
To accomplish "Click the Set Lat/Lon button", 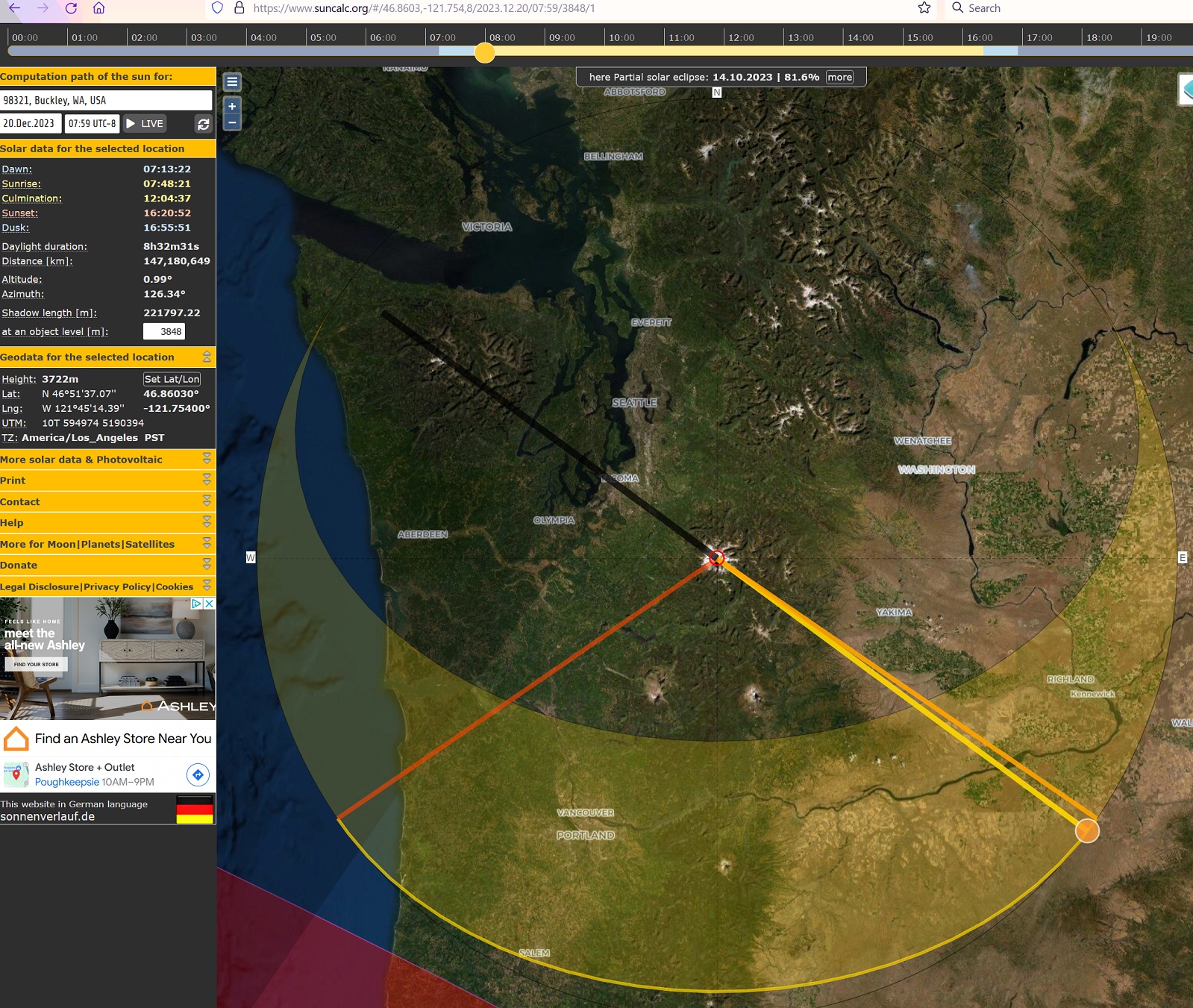I will 172,379.
